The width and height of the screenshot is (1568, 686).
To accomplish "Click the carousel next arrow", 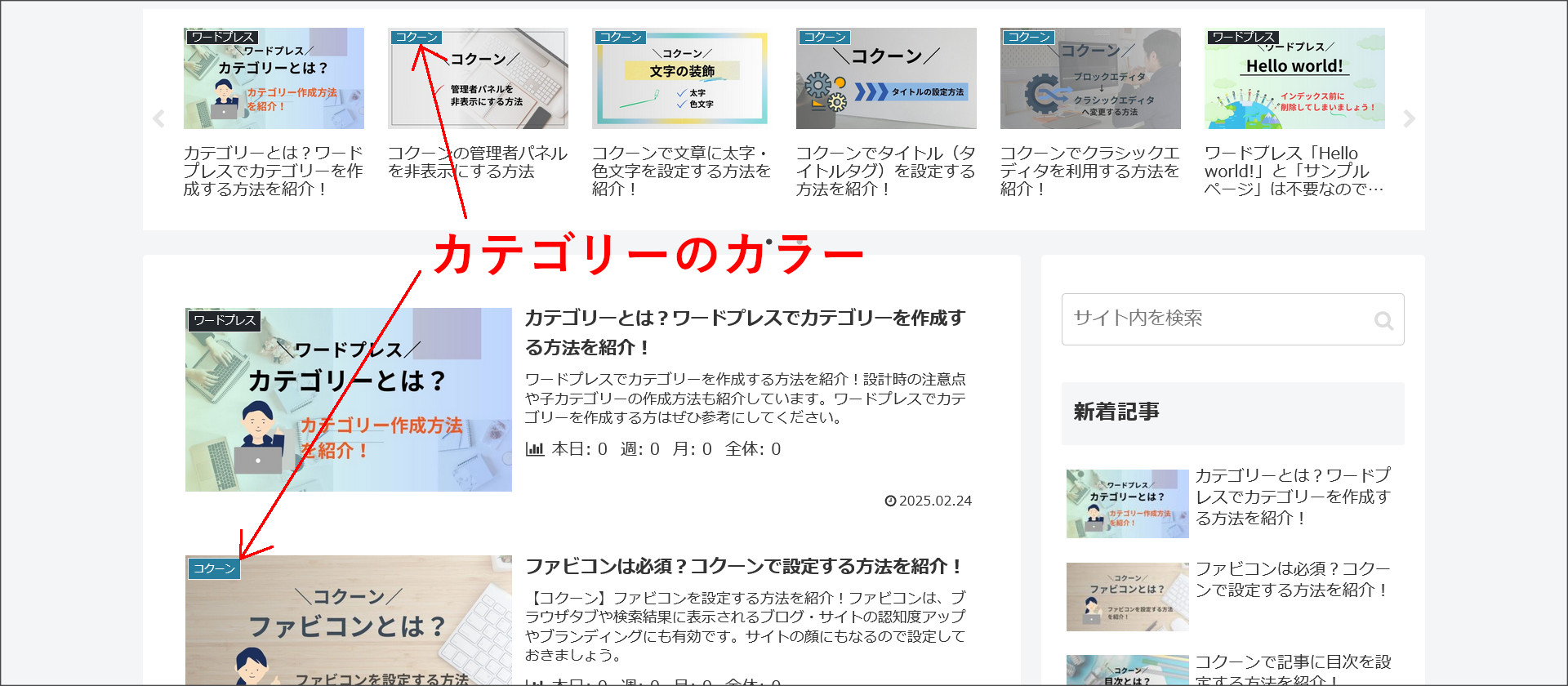I will tap(1409, 119).
